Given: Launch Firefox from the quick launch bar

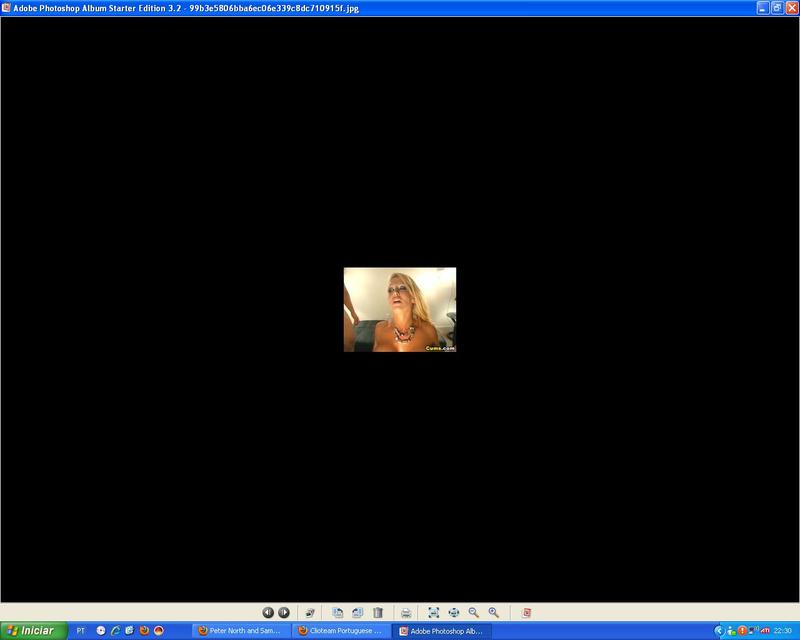Looking at the screenshot, I should (x=144, y=631).
